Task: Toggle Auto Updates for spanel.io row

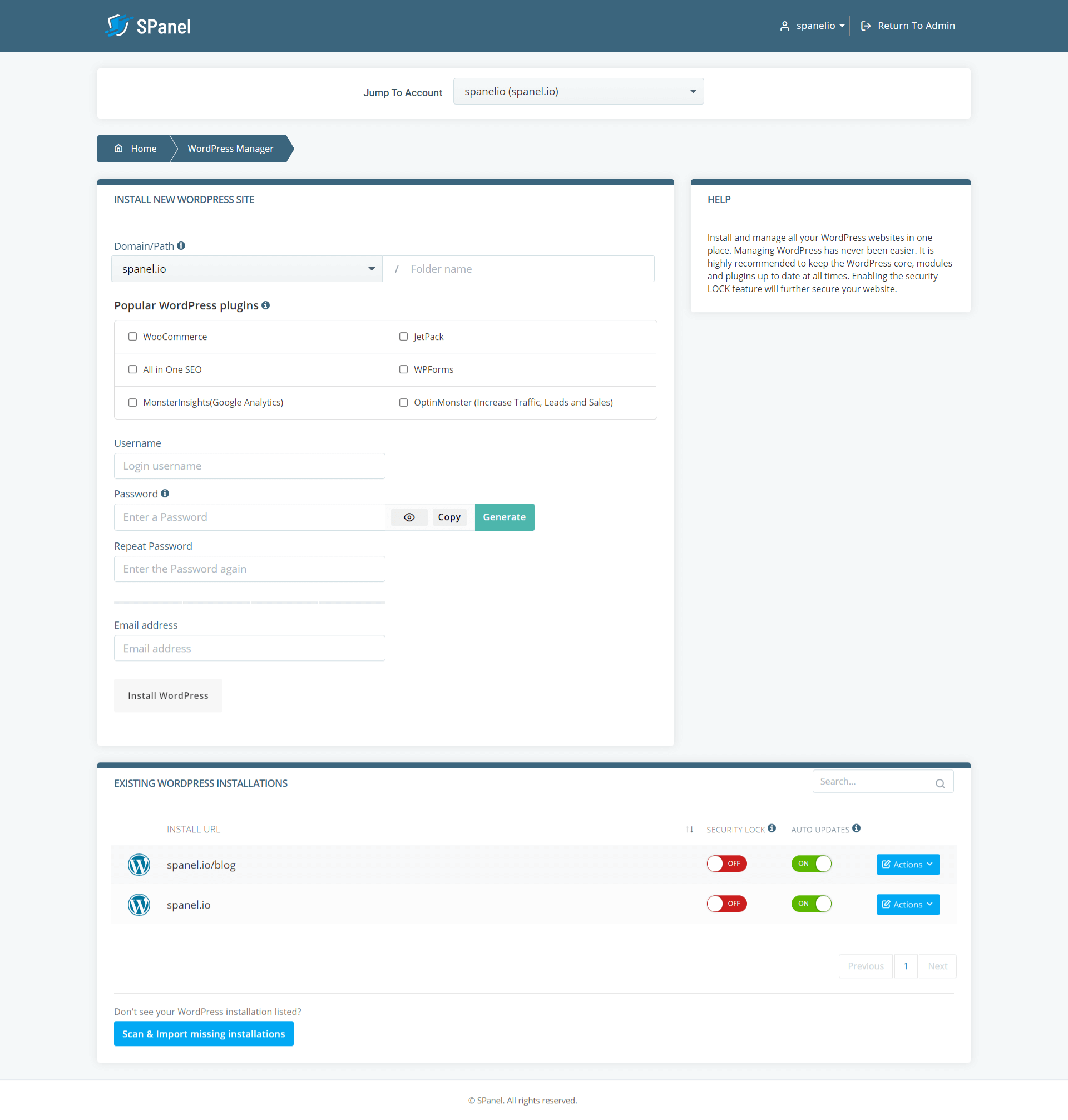Action: tap(811, 904)
